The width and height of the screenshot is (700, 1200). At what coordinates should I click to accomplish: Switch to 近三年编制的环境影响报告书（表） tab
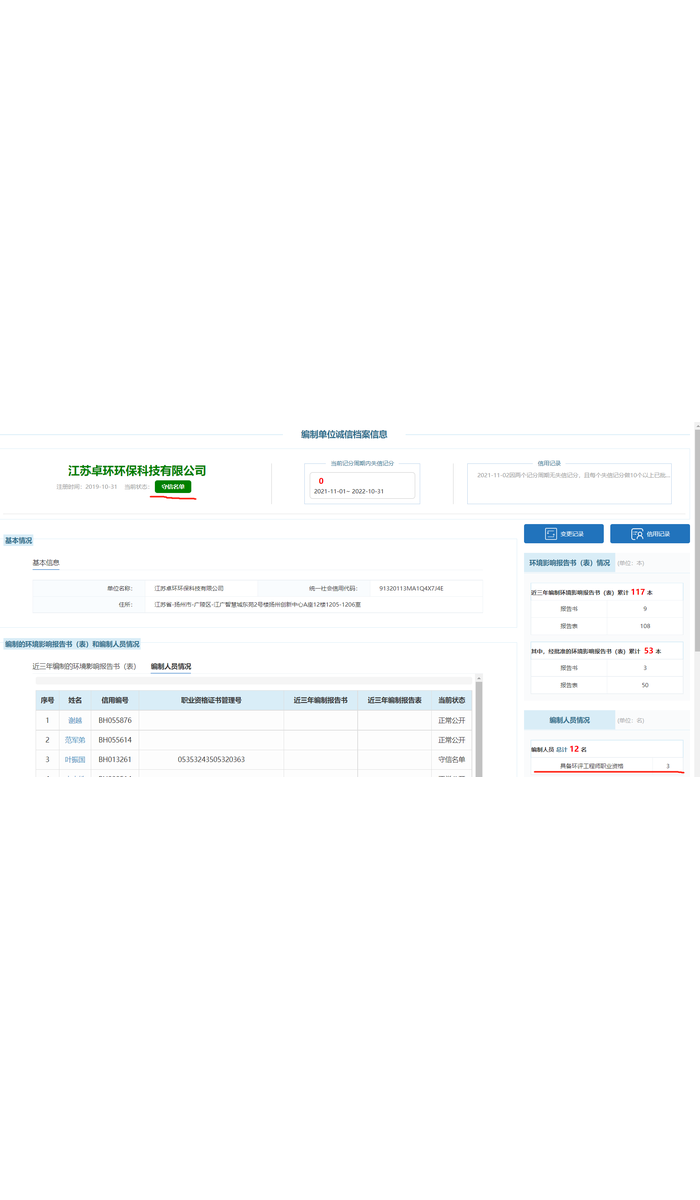(x=84, y=666)
